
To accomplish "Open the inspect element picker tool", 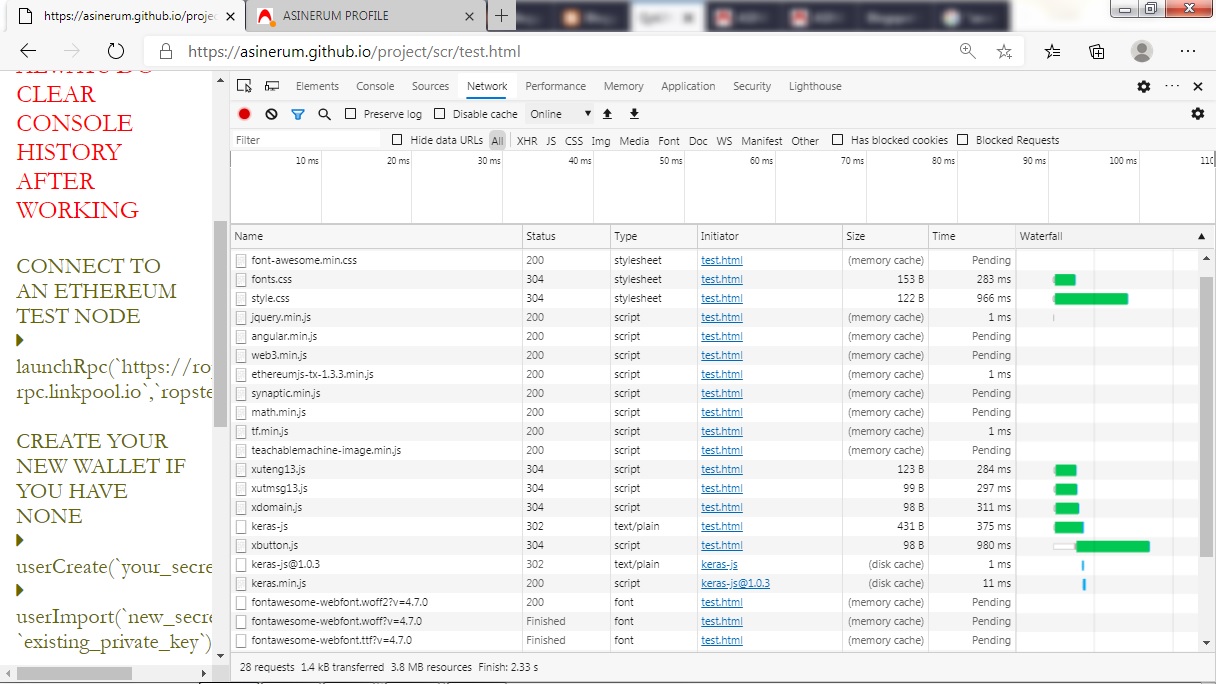I will pyautogui.click(x=245, y=86).
